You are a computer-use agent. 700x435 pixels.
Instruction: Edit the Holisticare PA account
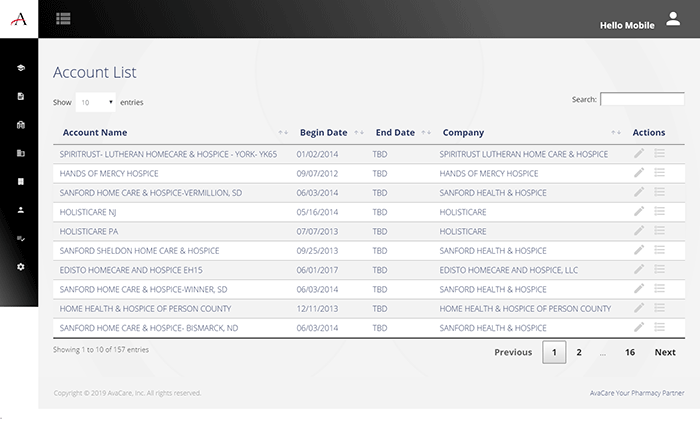click(639, 230)
